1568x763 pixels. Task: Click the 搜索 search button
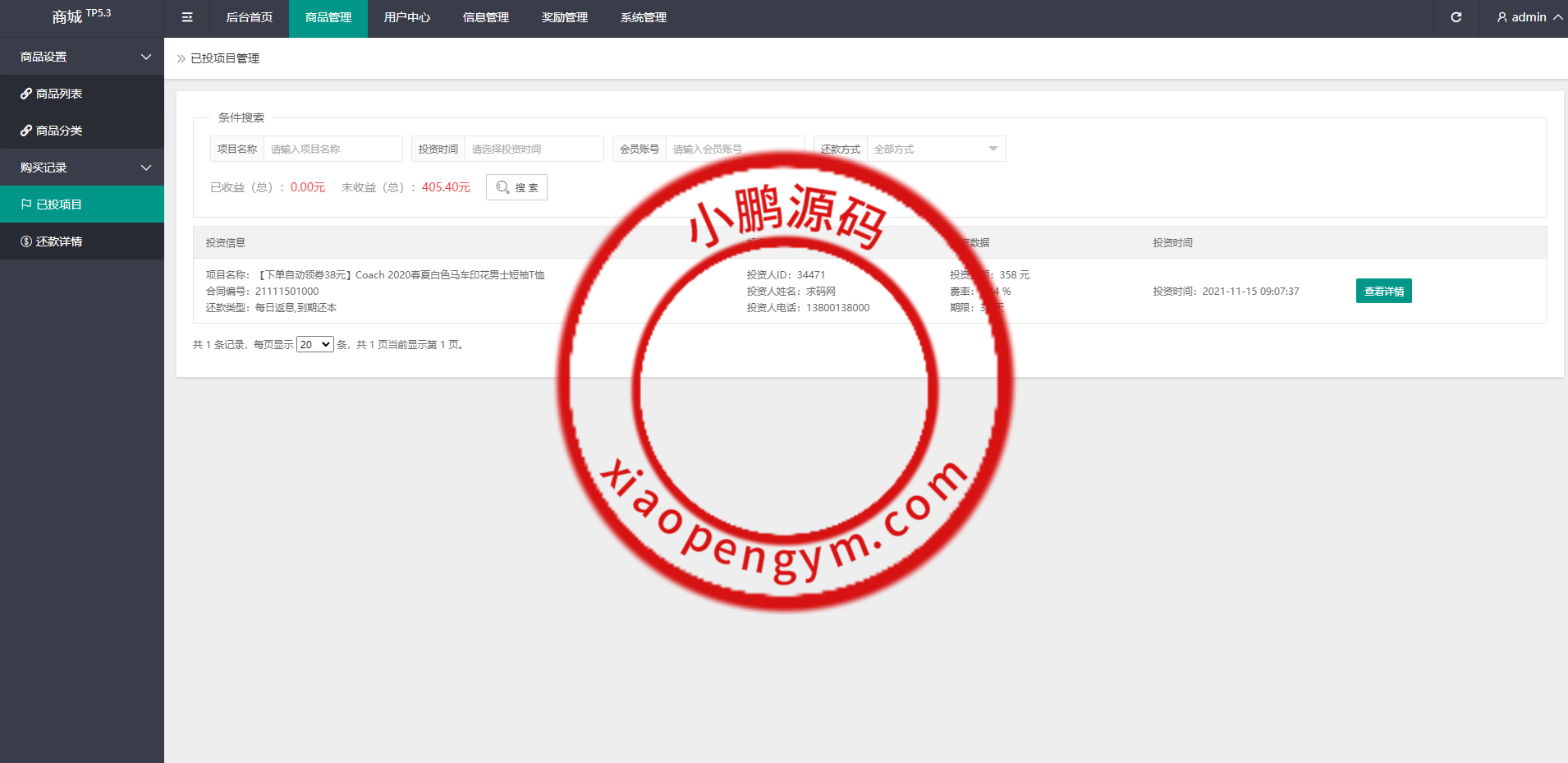click(x=516, y=187)
